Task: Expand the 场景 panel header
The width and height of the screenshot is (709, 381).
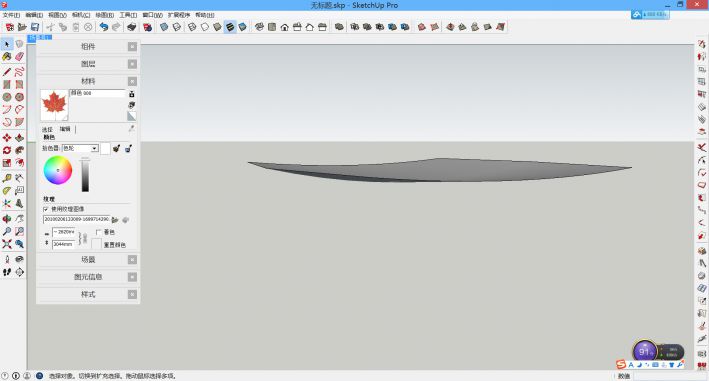Action: [88, 259]
